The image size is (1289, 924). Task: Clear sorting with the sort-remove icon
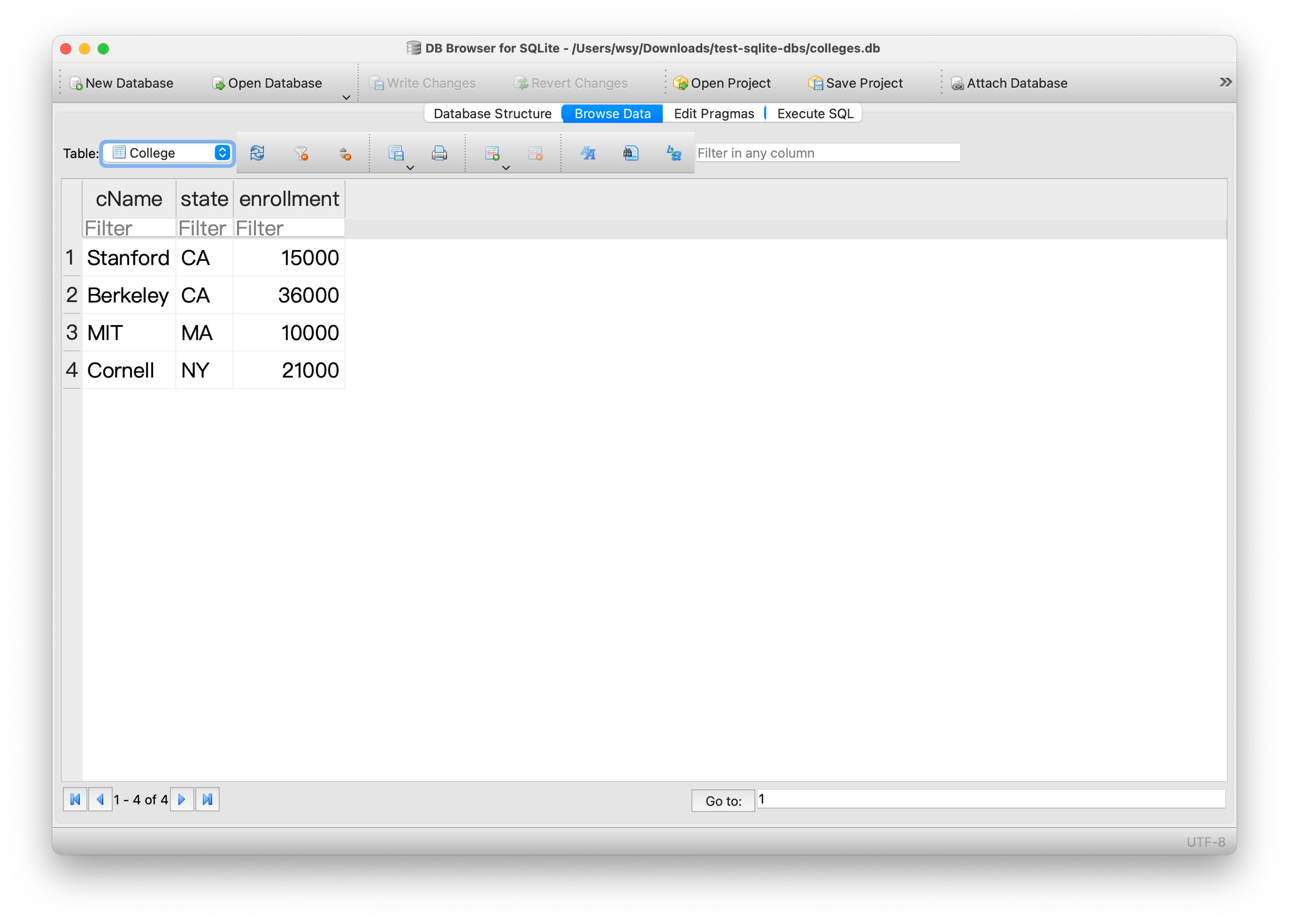(345, 153)
